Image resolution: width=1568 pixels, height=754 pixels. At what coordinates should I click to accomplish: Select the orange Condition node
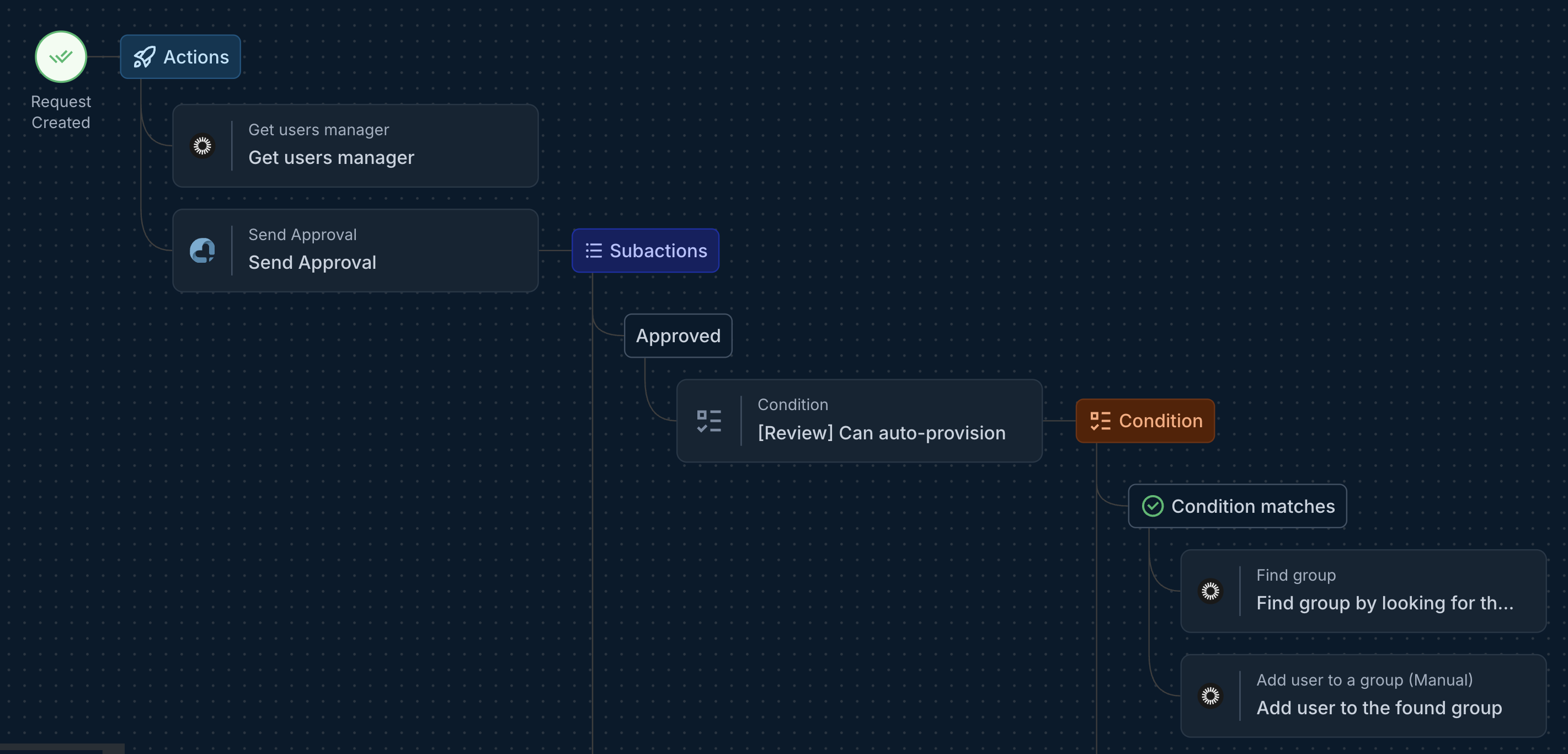pyautogui.click(x=1145, y=421)
